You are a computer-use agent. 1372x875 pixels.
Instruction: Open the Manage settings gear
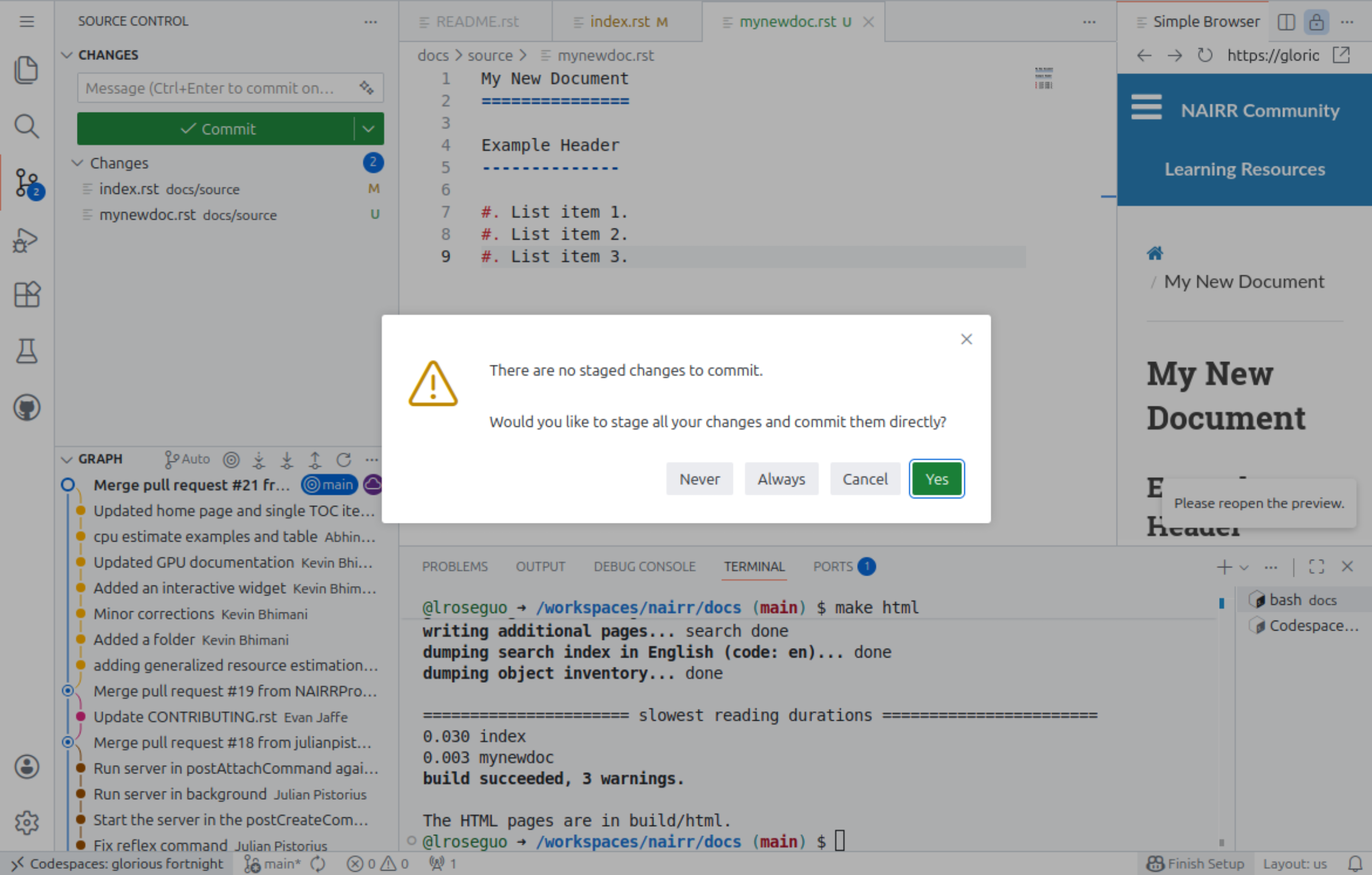(27, 822)
